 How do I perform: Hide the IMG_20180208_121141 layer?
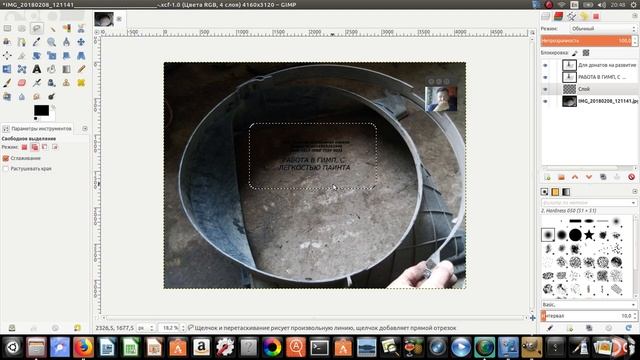click(545, 101)
